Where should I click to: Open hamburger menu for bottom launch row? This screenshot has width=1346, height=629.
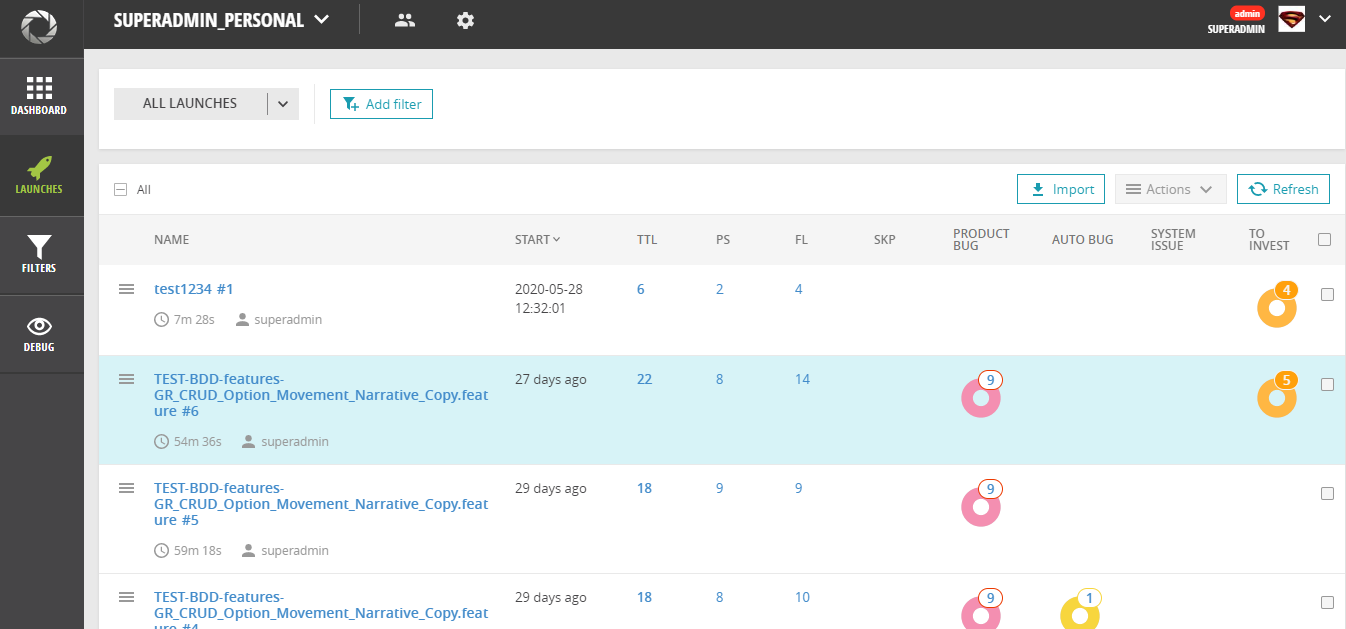[126, 597]
